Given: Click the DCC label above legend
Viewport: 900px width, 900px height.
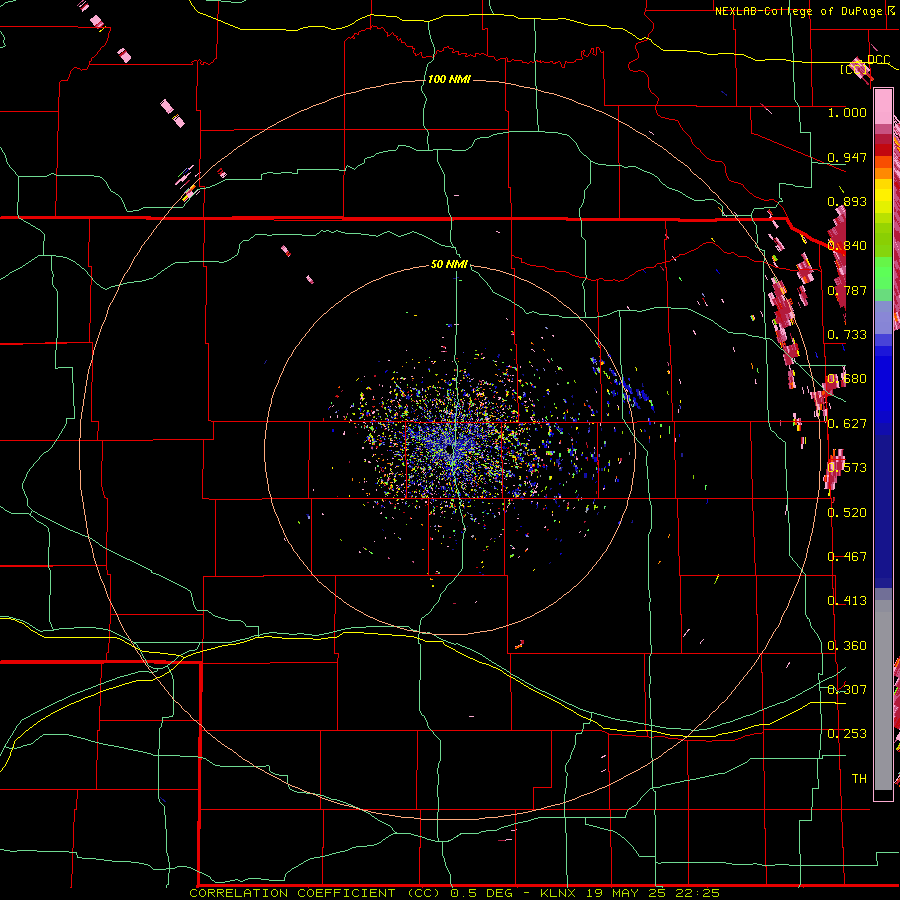Looking at the screenshot, I should click(x=879, y=60).
